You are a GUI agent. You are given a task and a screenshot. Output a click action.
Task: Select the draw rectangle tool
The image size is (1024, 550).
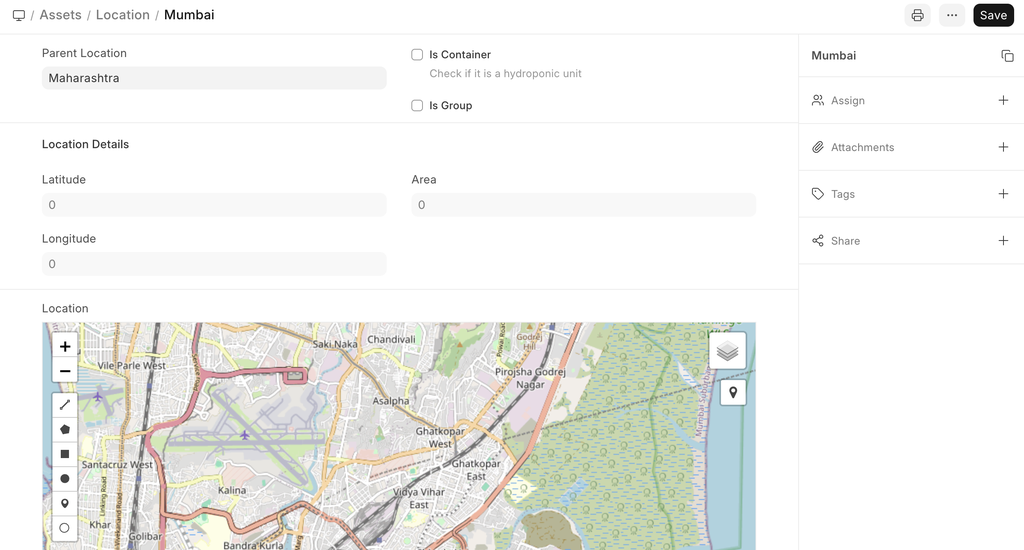65,454
